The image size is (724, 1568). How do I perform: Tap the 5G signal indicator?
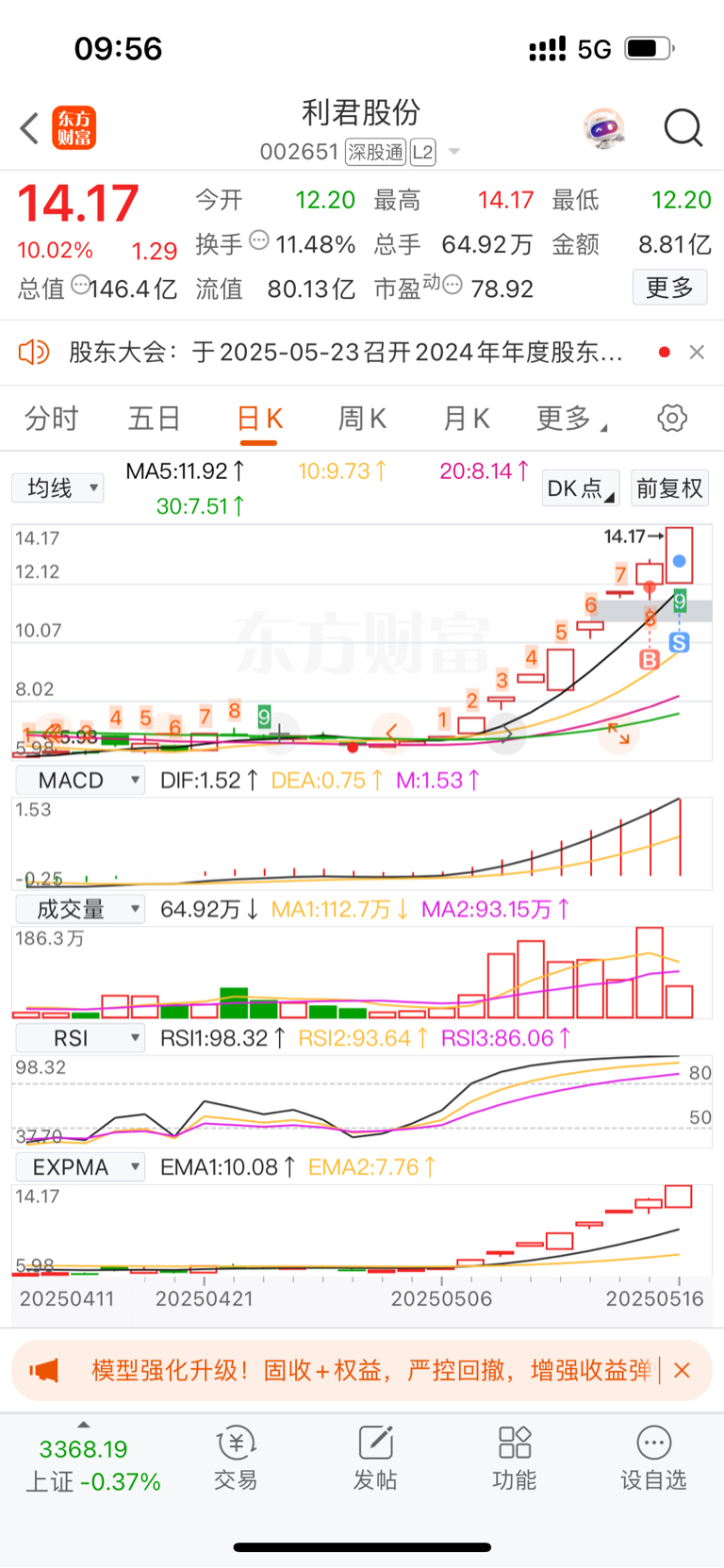tap(594, 49)
